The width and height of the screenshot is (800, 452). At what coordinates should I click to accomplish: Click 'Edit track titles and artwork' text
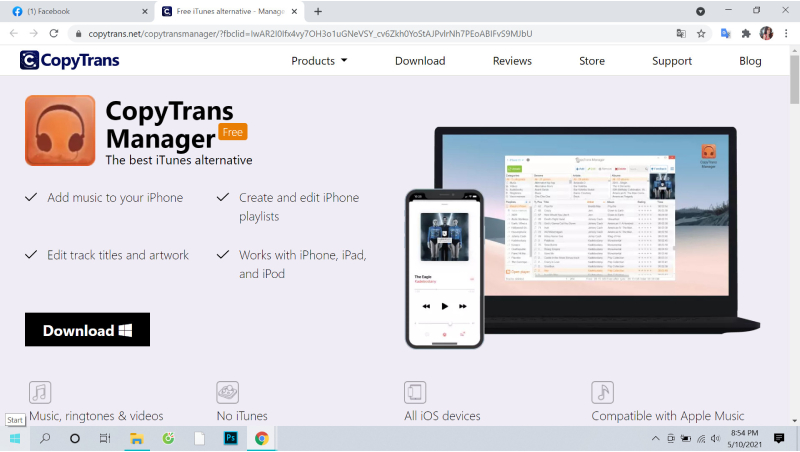118,255
